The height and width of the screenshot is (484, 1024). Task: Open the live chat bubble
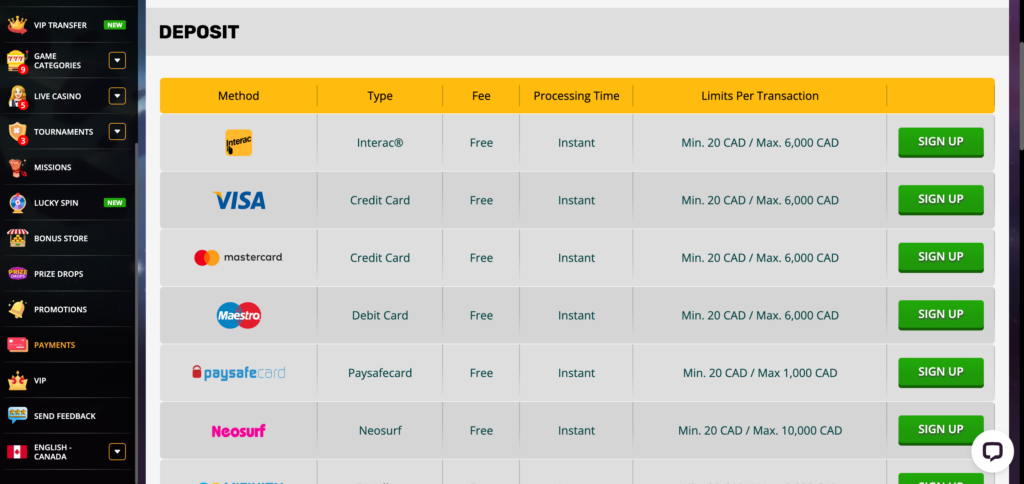[991, 451]
